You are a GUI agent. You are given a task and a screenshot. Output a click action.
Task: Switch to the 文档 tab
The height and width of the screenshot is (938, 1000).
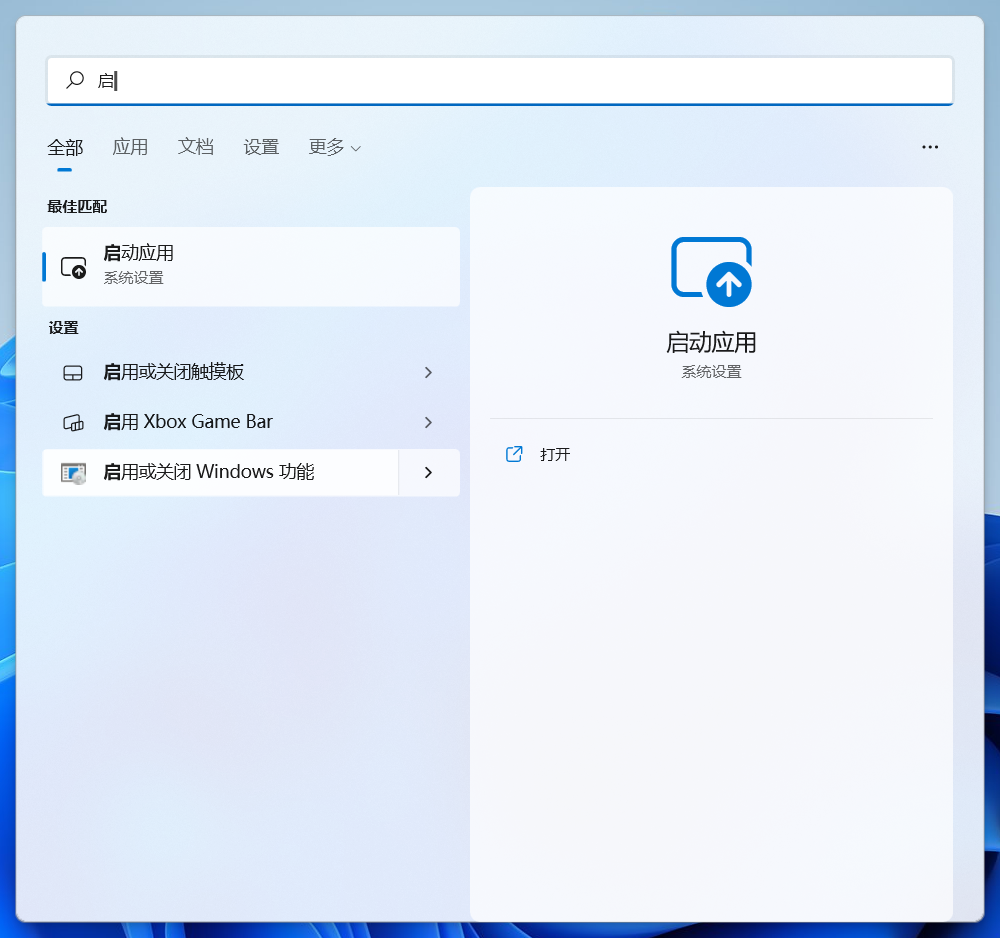coord(195,147)
